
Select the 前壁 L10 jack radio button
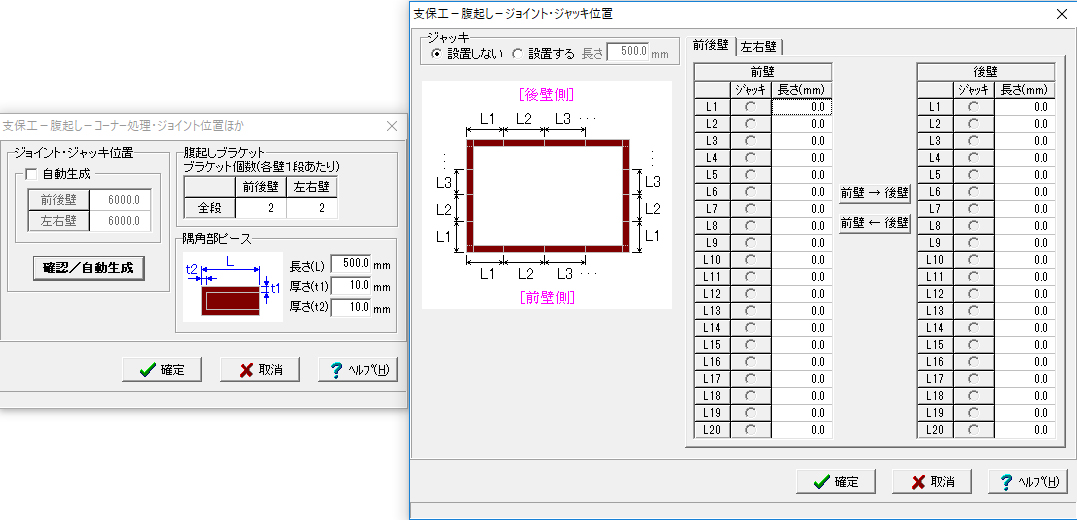click(750, 260)
